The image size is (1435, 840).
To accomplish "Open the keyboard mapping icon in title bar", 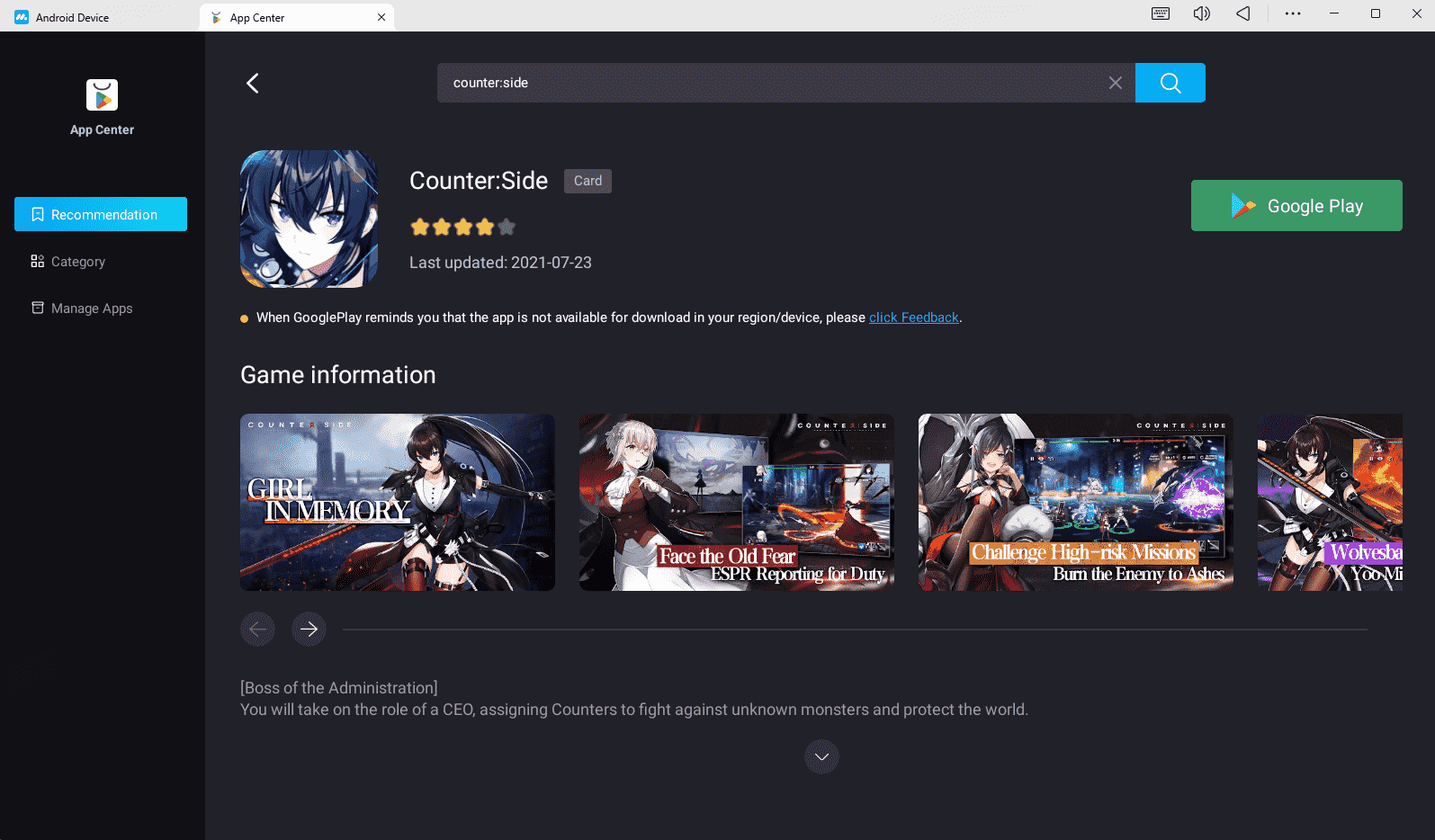I will (x=1161, y=13).
